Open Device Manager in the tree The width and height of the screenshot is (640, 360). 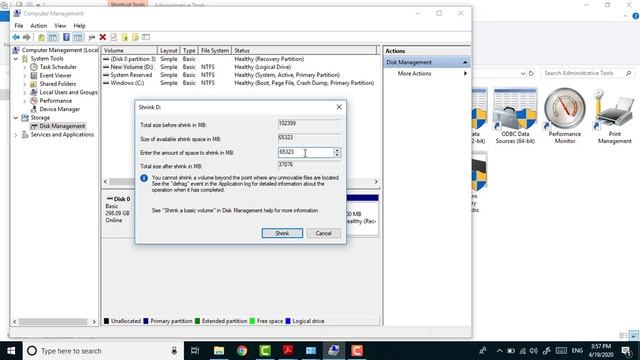point(60,109)
